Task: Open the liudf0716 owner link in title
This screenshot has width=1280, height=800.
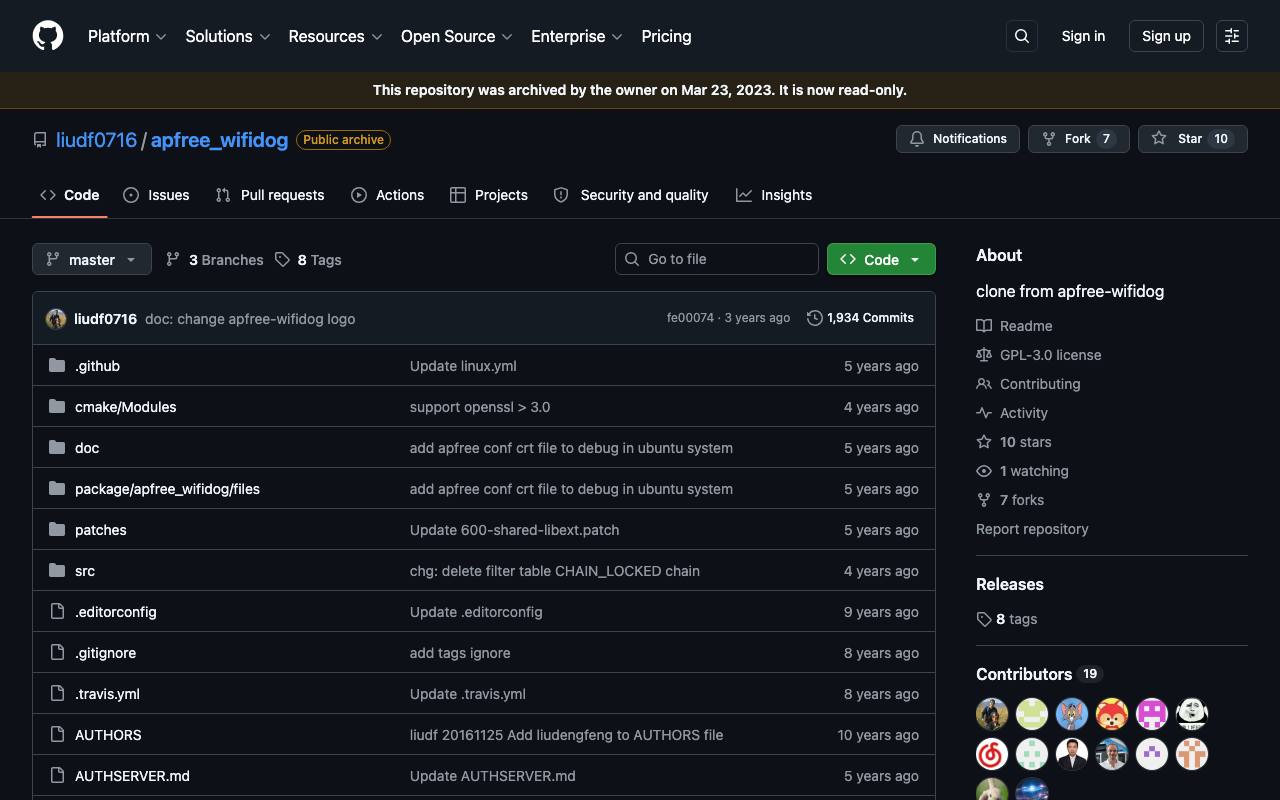Action: (96, 140)
